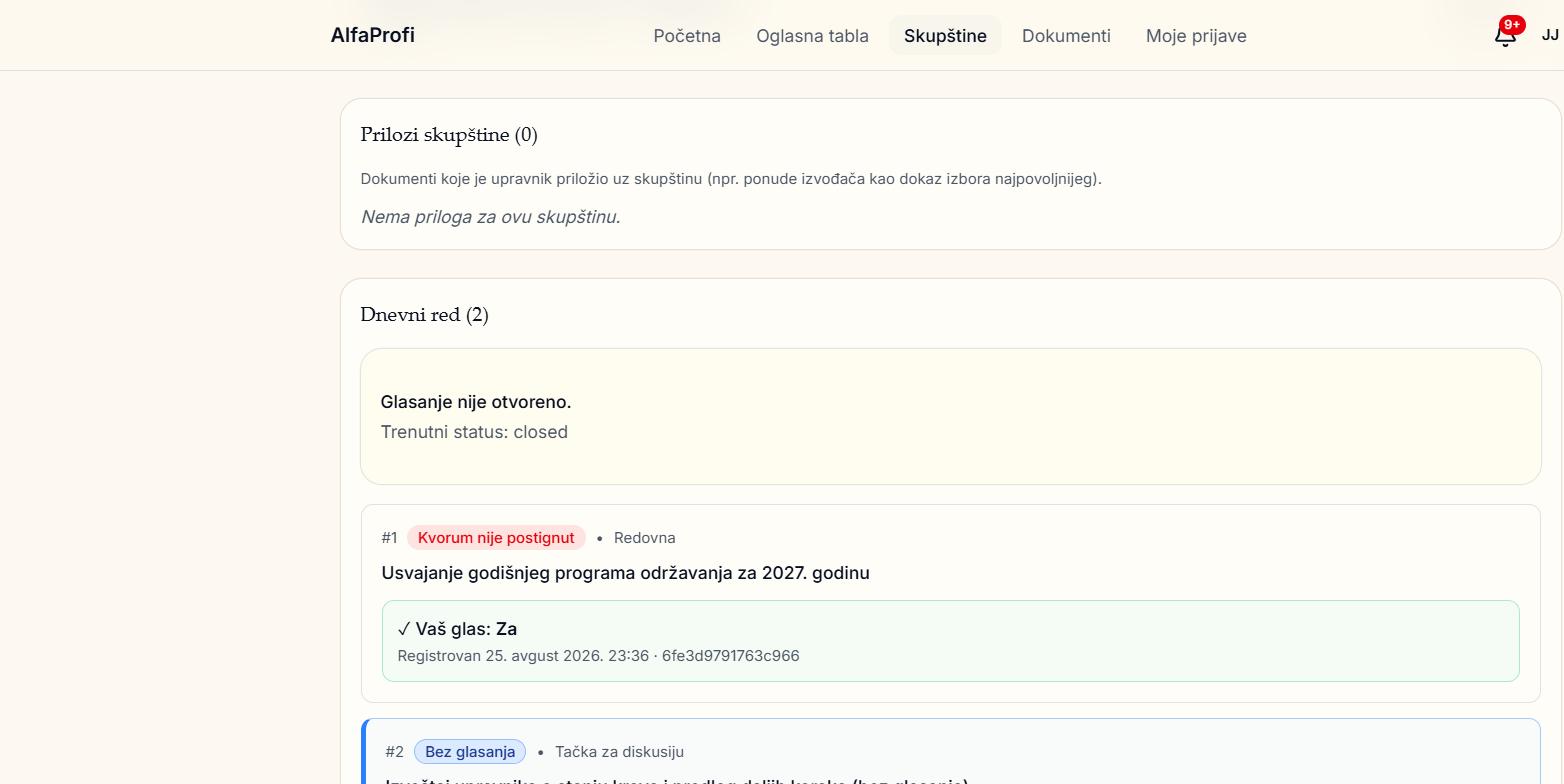Image resolution: width=1564 pixels, height=784 pixels.
Task: Select the Skupštine nav item
Action: coord(945,36)
